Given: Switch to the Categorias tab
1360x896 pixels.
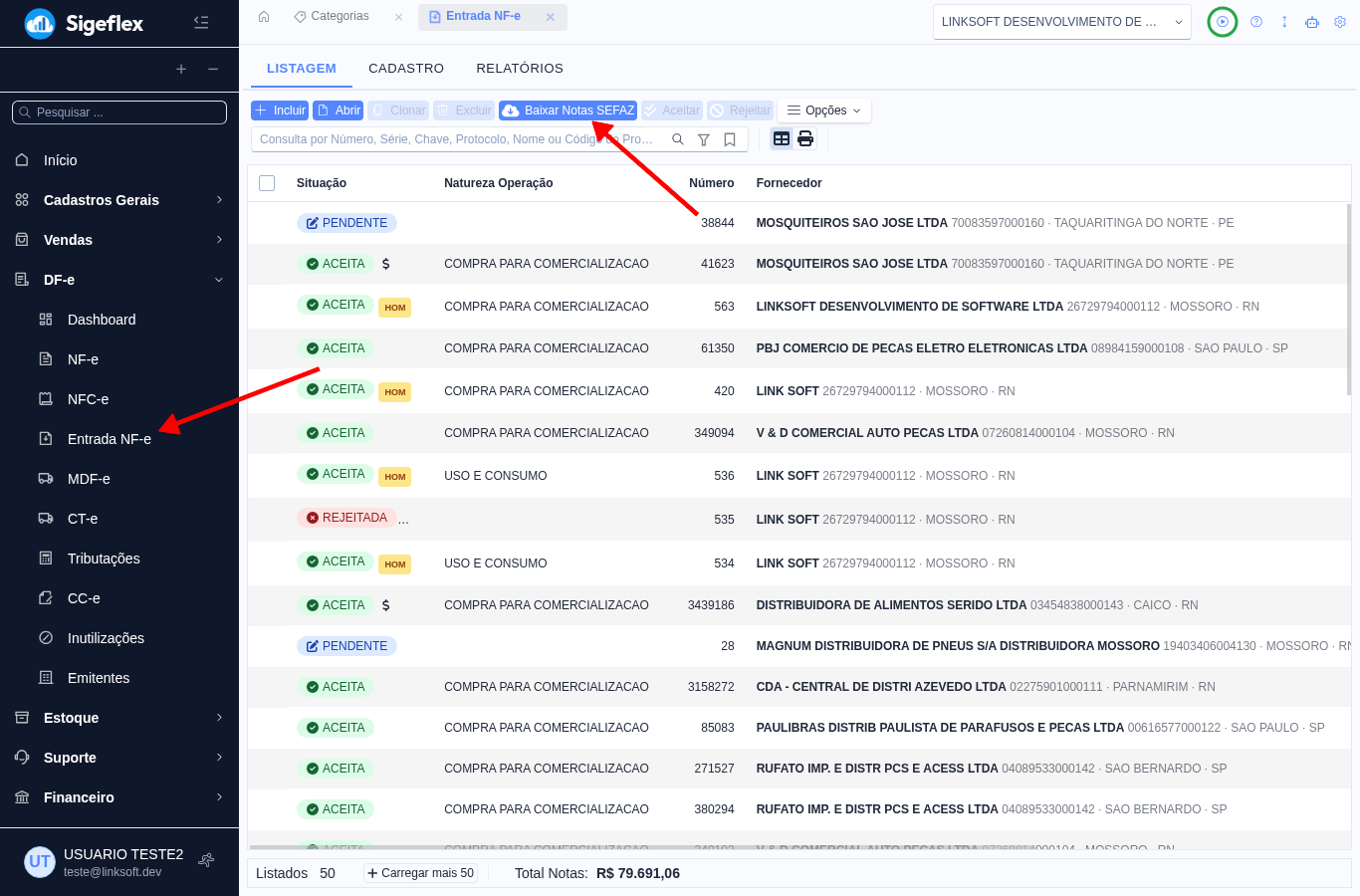Looking at the screenshot, I should pyautogui.click(x=340, y=17).
